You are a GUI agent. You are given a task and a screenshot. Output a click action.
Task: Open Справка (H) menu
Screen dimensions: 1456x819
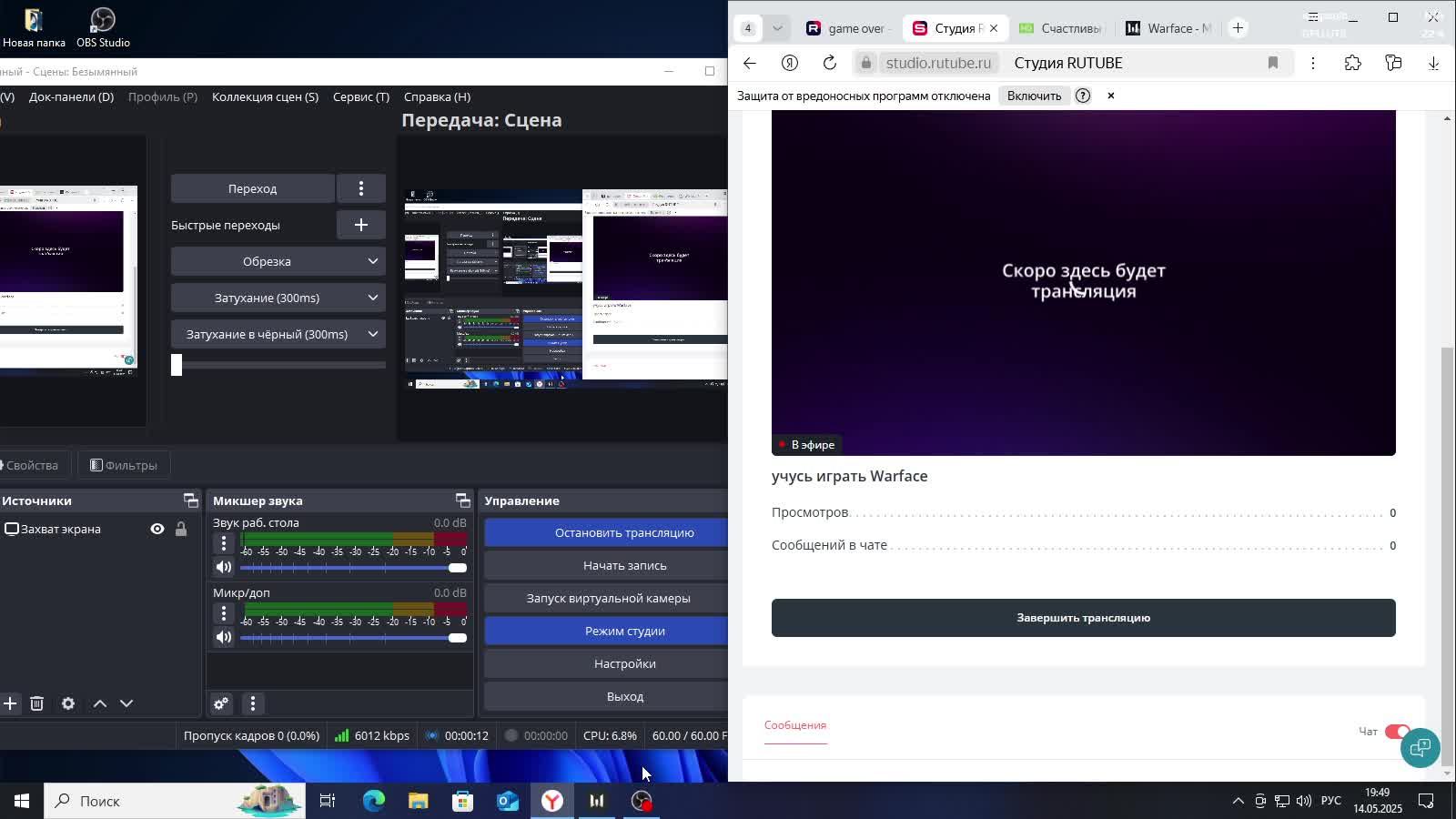437,96
